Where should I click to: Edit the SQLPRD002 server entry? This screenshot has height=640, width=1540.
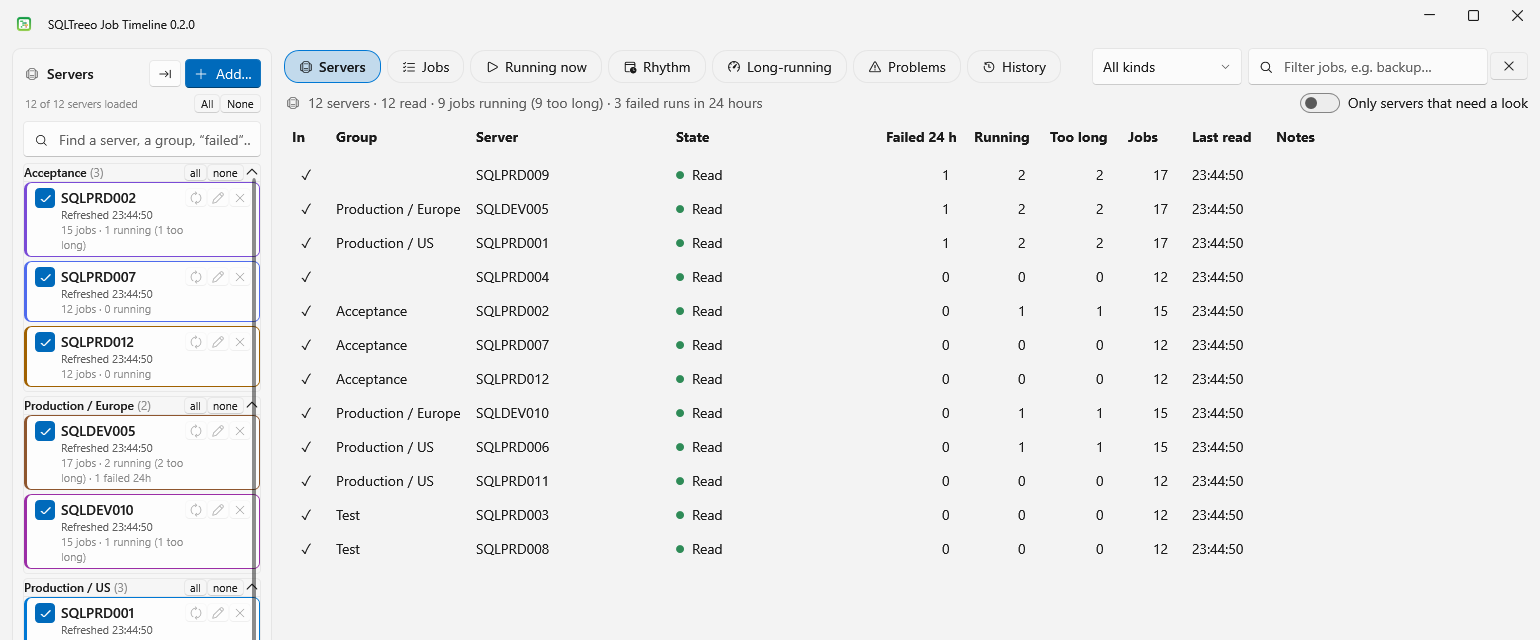click(218, 198)
